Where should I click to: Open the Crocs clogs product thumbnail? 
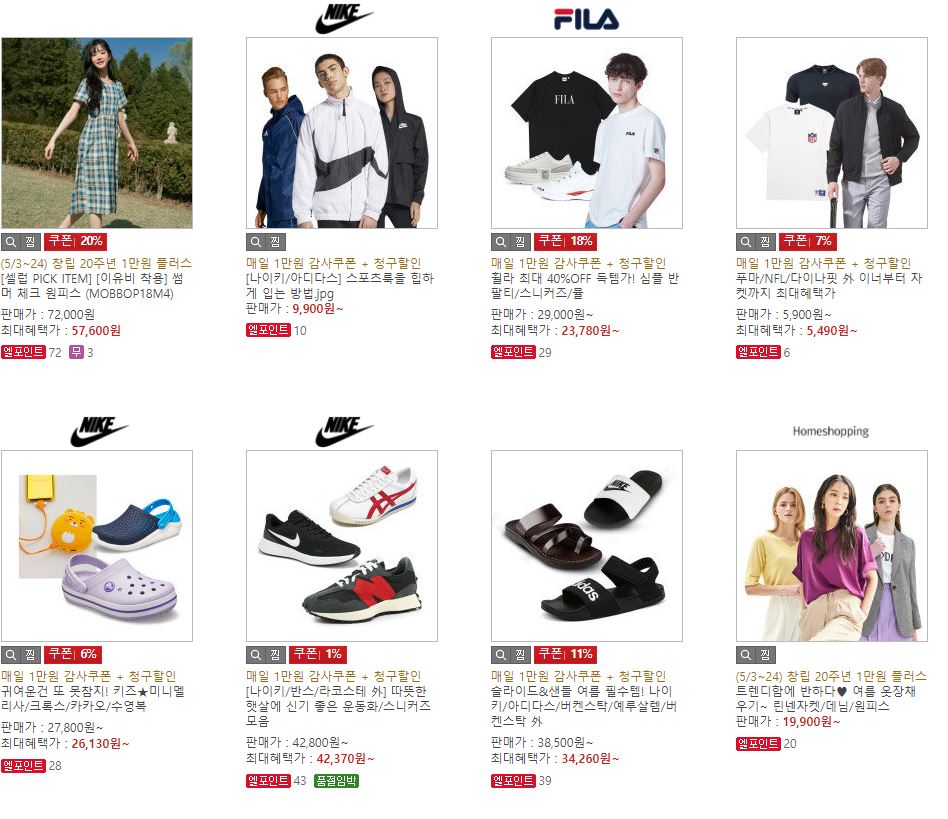pyautogui.click(x=97, y=546)
